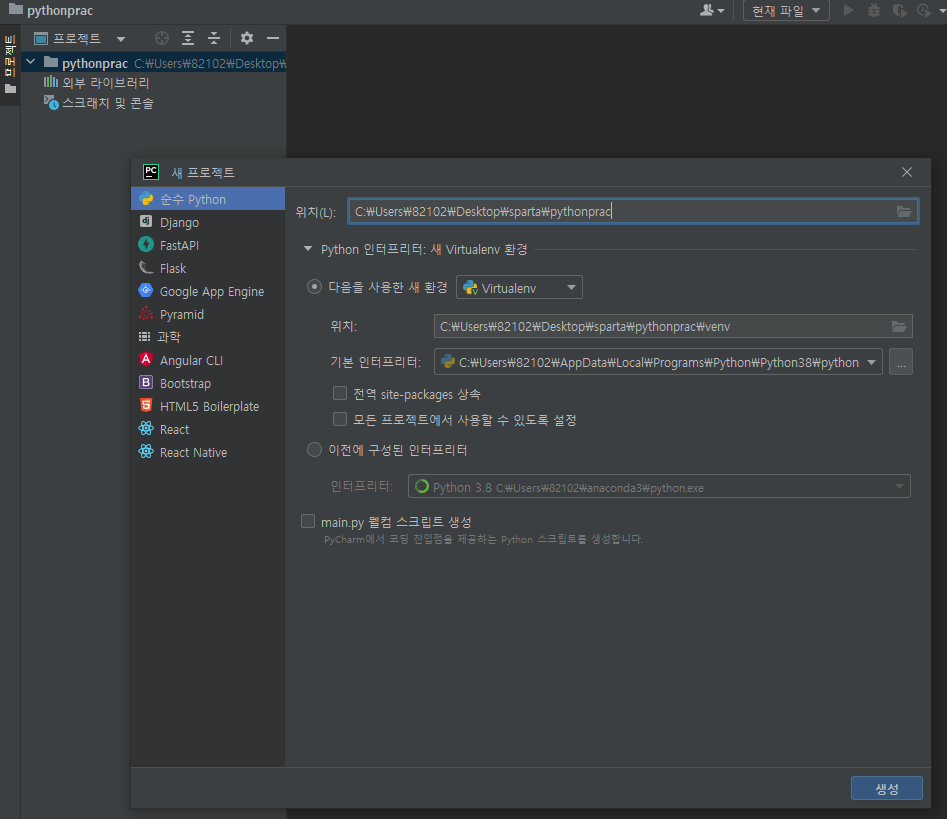The width and height of the screenshot is (947, 819).
Task: Close the 새 프로젝트 dialog
Action: 907,172
